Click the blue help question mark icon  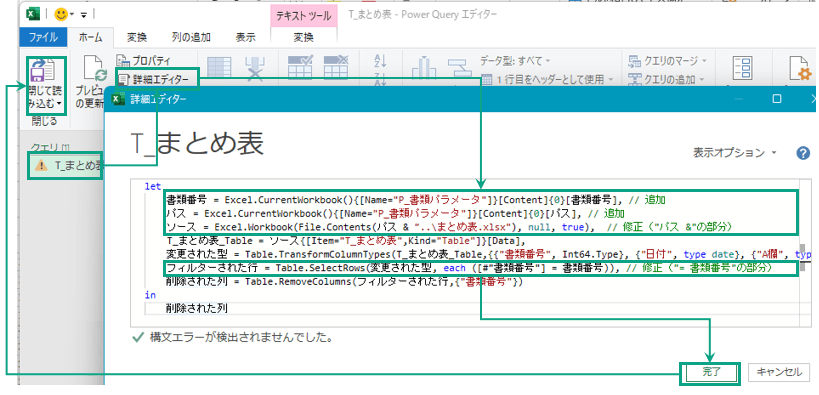point(803,153)
